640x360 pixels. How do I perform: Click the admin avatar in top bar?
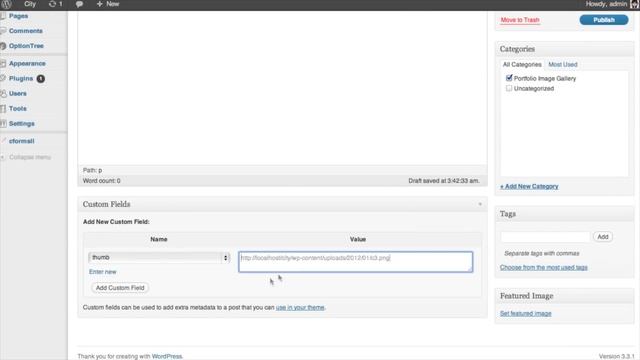click(635, 4)
